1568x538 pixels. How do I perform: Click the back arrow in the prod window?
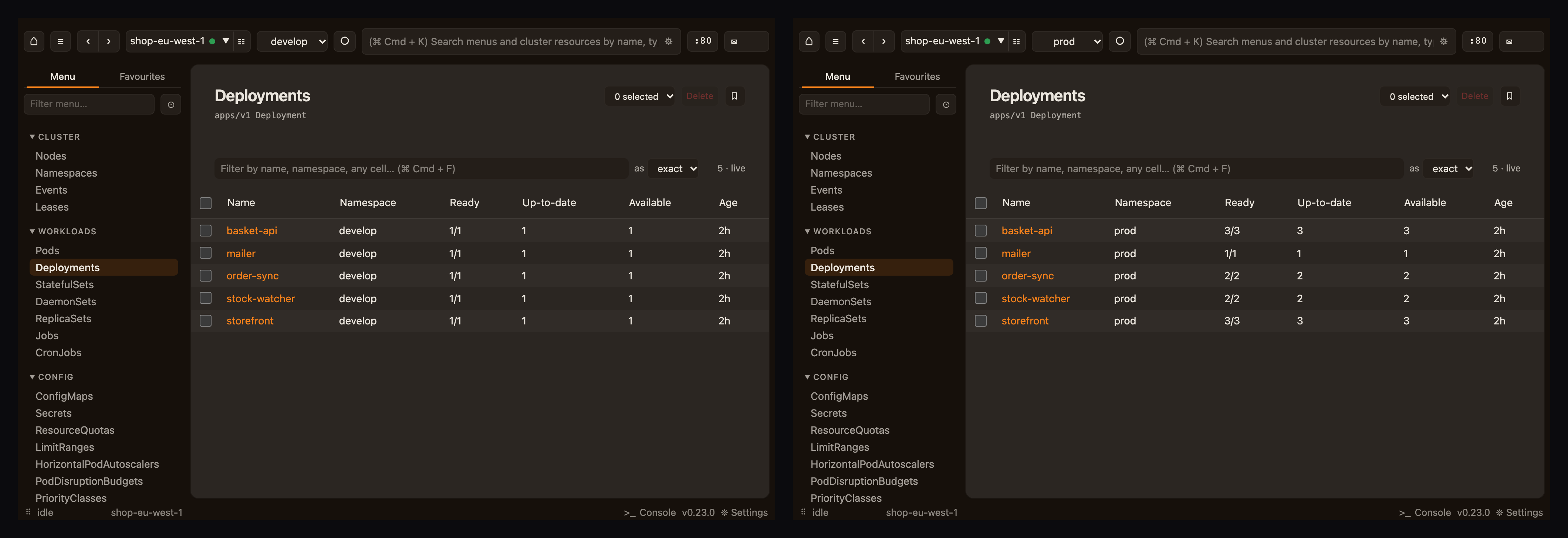(863, 41)
